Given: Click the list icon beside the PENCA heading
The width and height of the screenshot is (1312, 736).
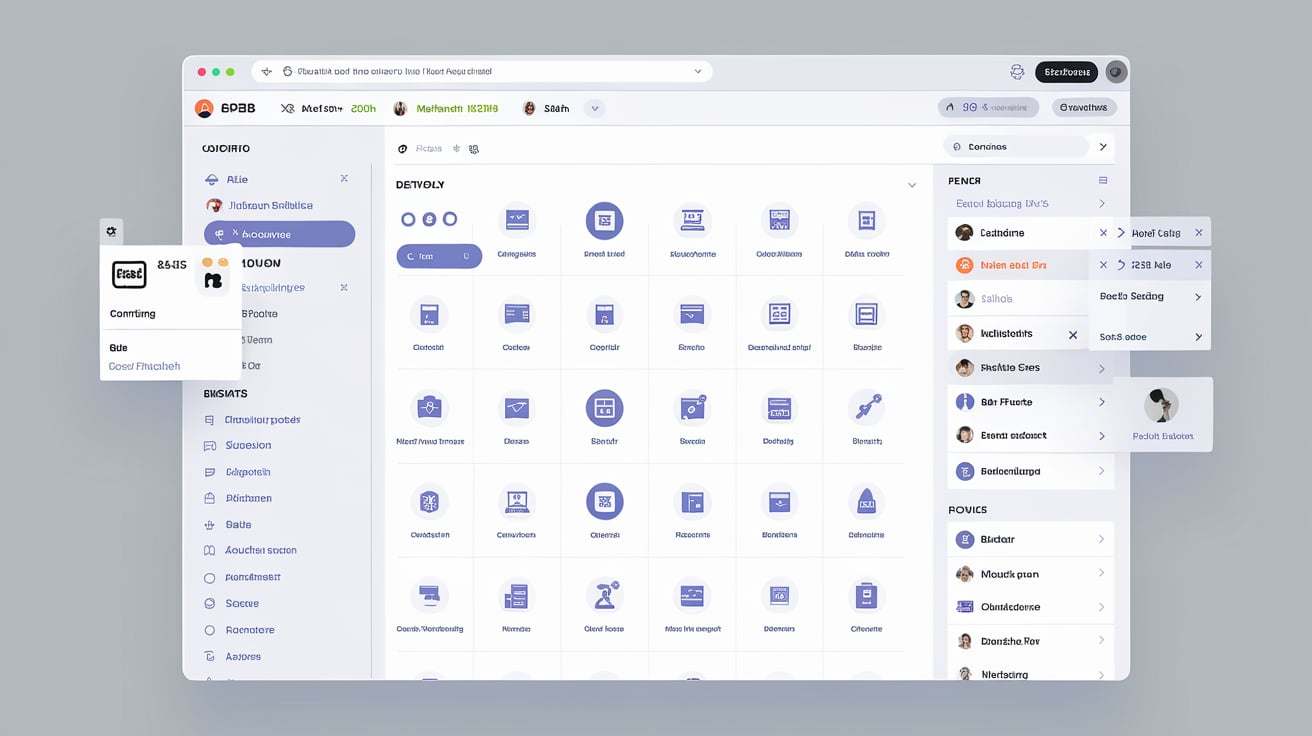Looking at the screenshot, I should click(x=1103, y=181).
